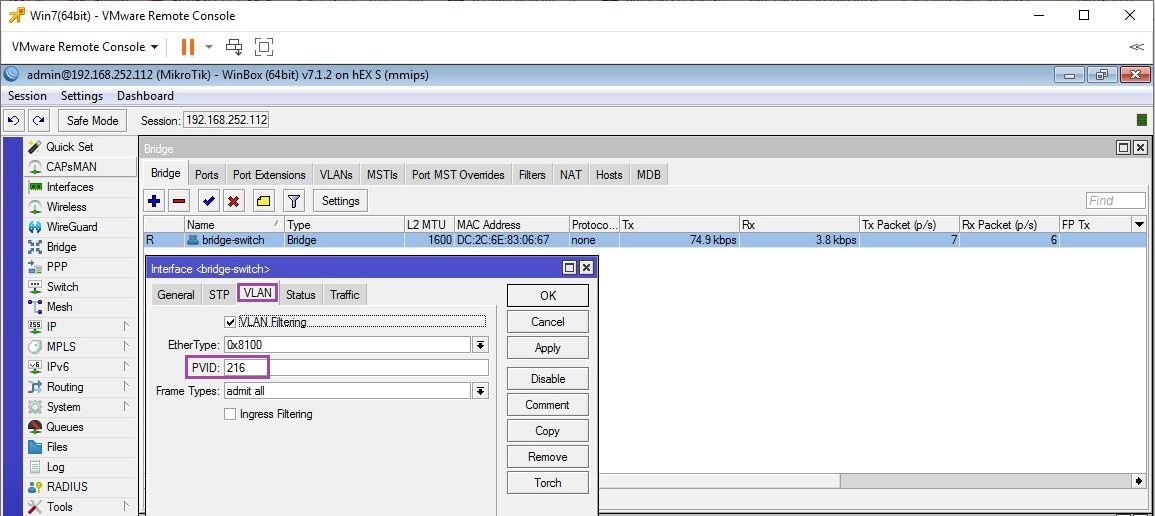1155x516 pixels.
Task: Open the Settings menu in menu bar
Action: pos(82,96)
